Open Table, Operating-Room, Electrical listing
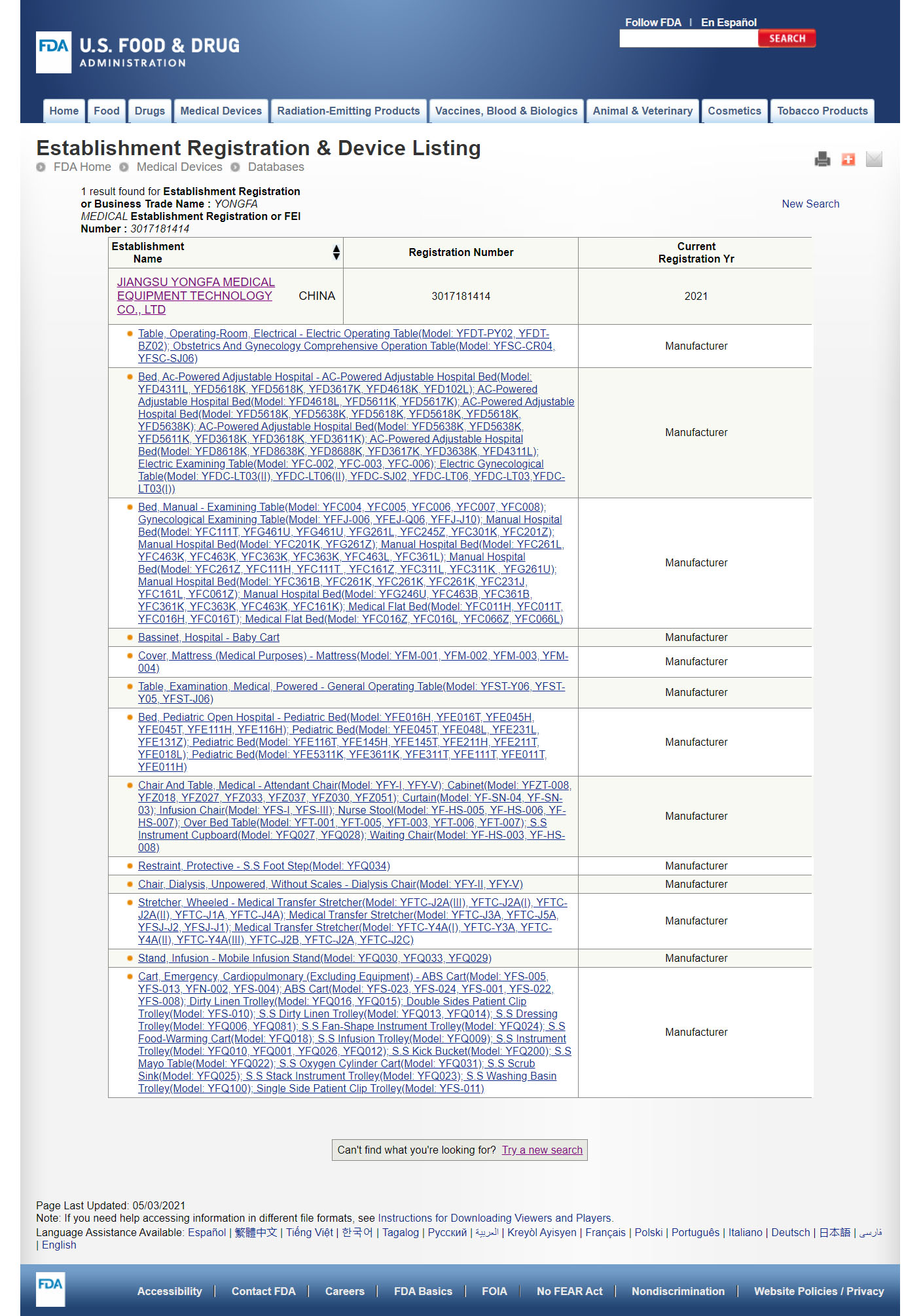The width and height of the screenshot is (921, 1316). pyautogui.click(x=346, y=346)
